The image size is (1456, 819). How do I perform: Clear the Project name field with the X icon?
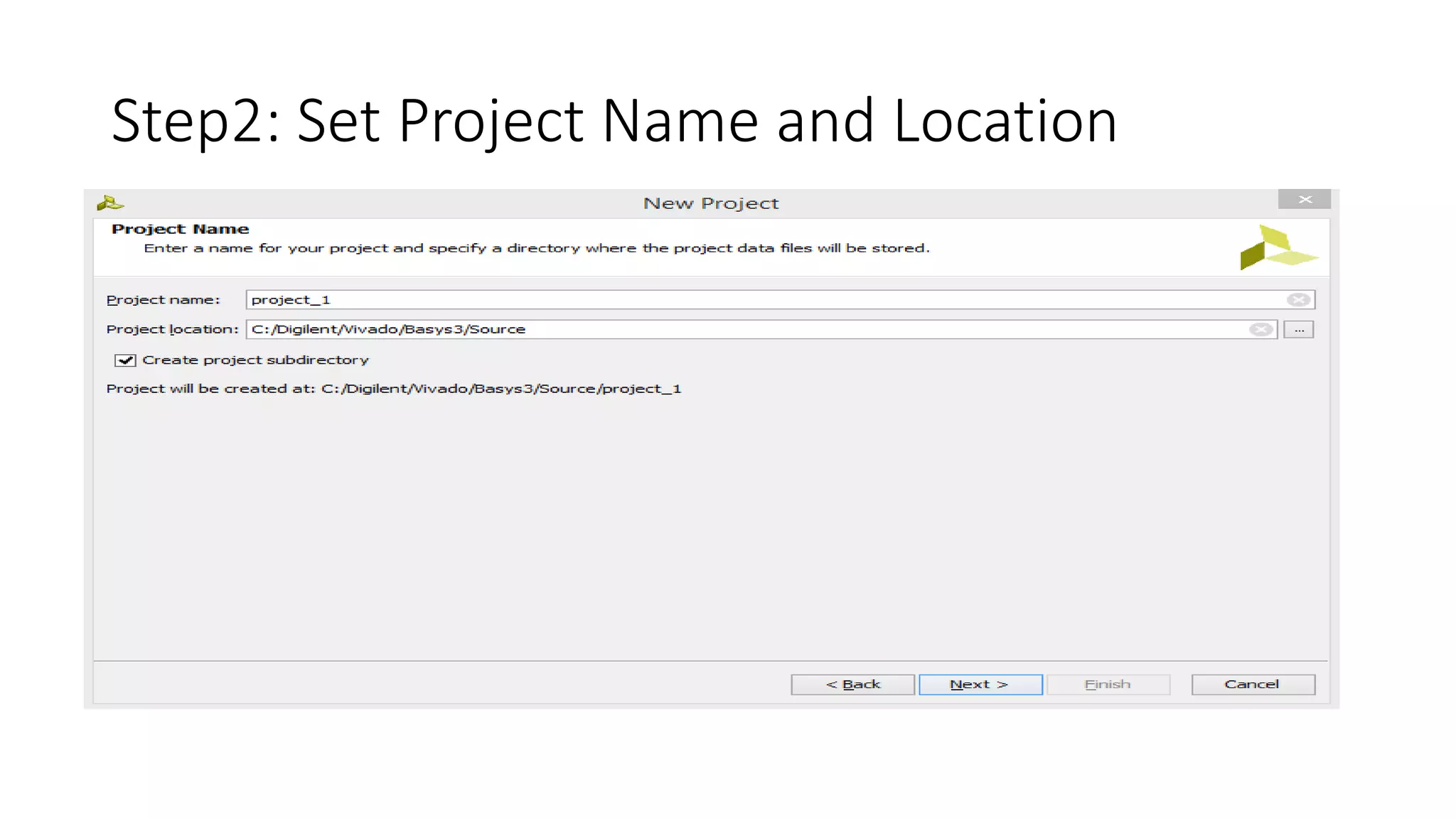[1298, 300]
